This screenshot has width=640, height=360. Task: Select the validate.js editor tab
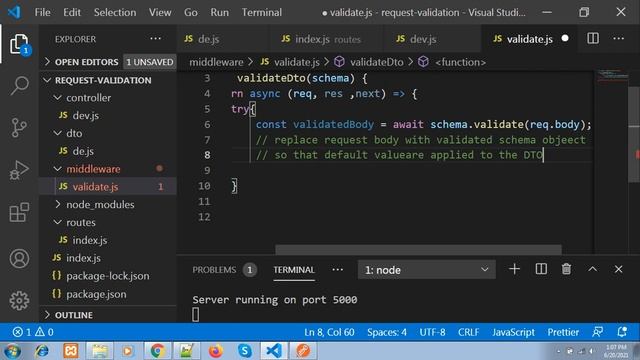pos(530,39)
